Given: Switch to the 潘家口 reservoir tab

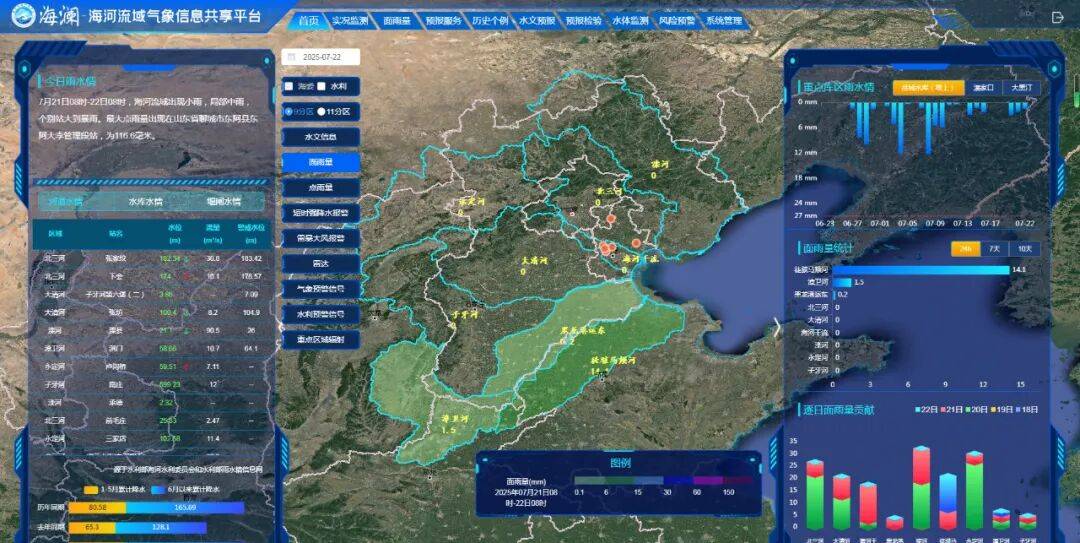Looking at the screenshot, I should coord(983,88).
